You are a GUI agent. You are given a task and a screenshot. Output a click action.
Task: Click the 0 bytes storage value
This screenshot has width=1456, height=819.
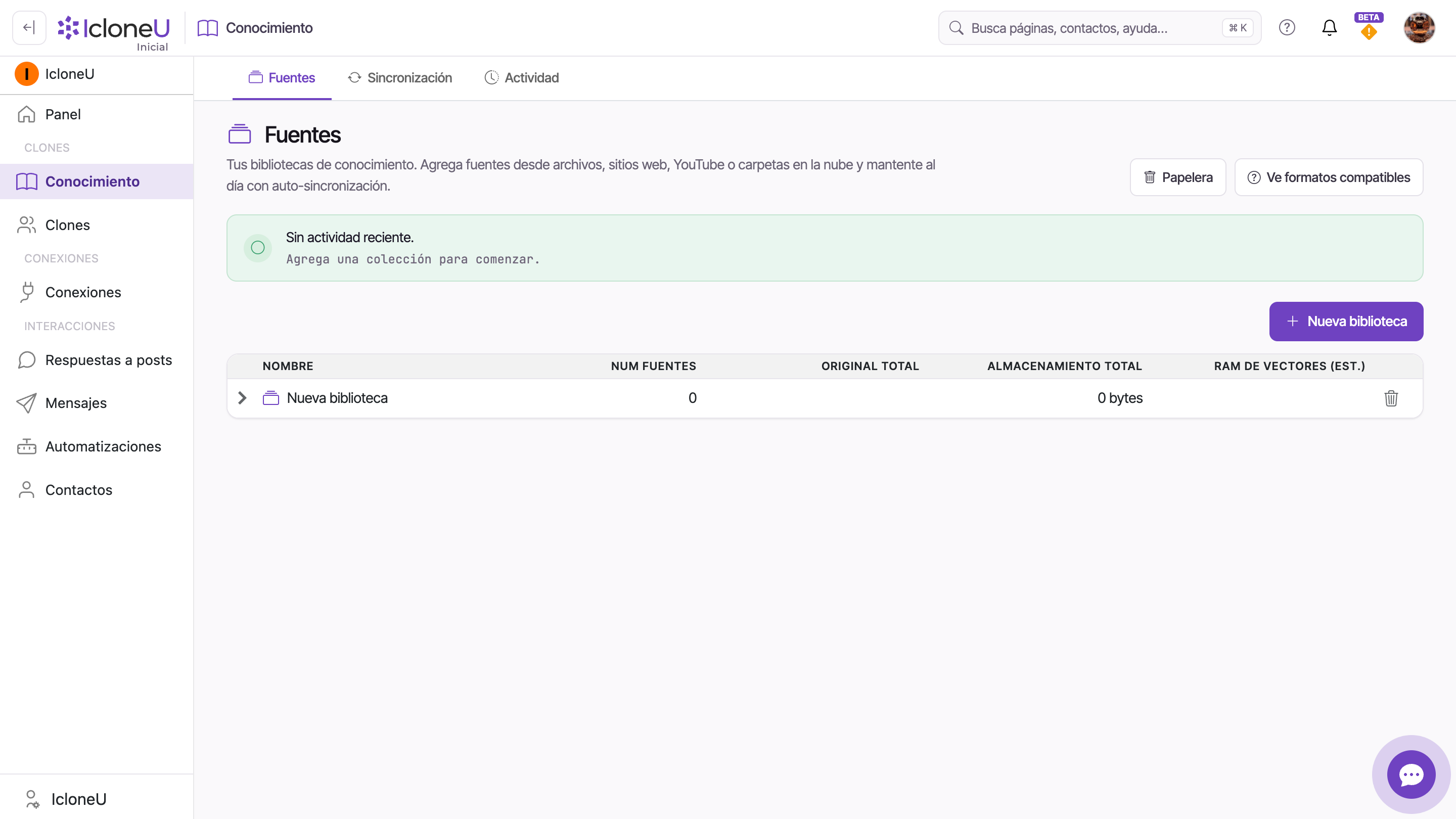[x=1120, y=398]
